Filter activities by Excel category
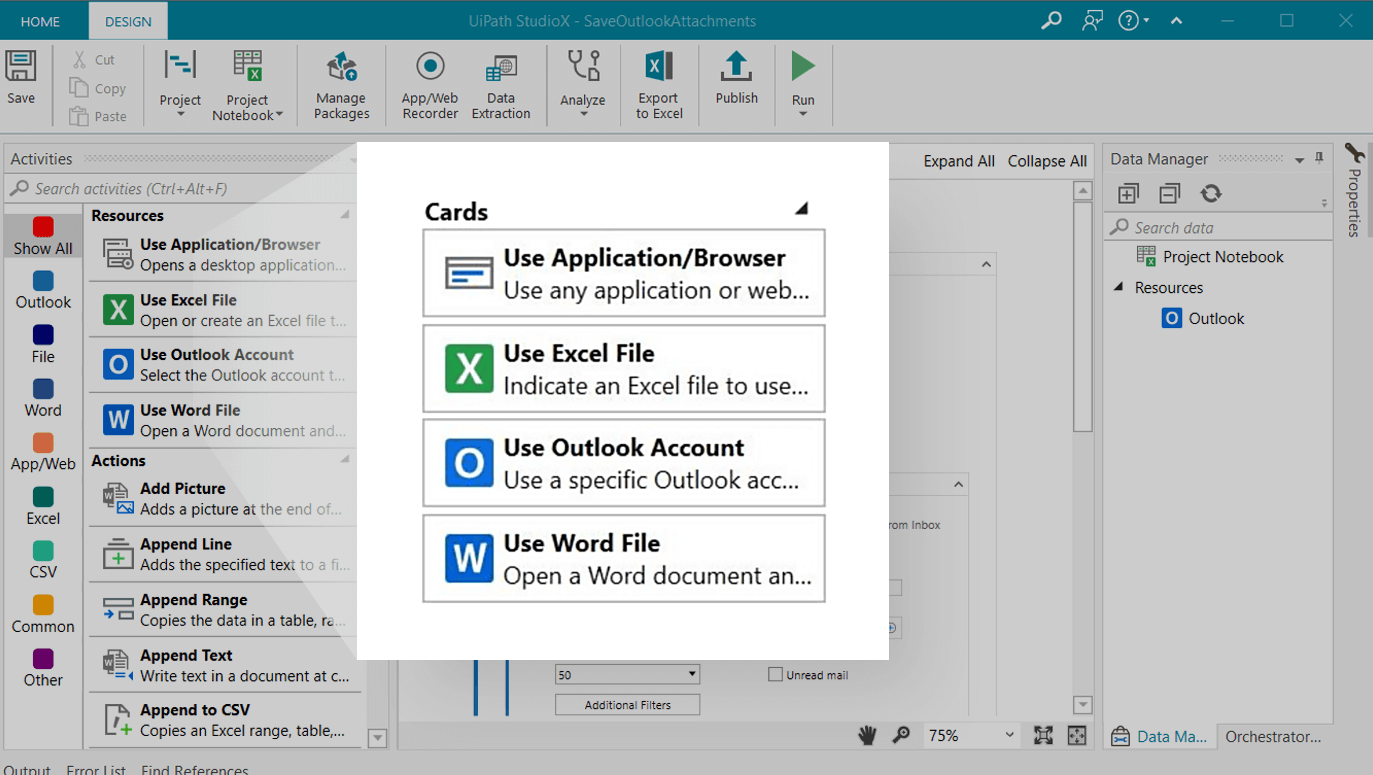Viewport: 1373px width, 775px height. (43, 507)
